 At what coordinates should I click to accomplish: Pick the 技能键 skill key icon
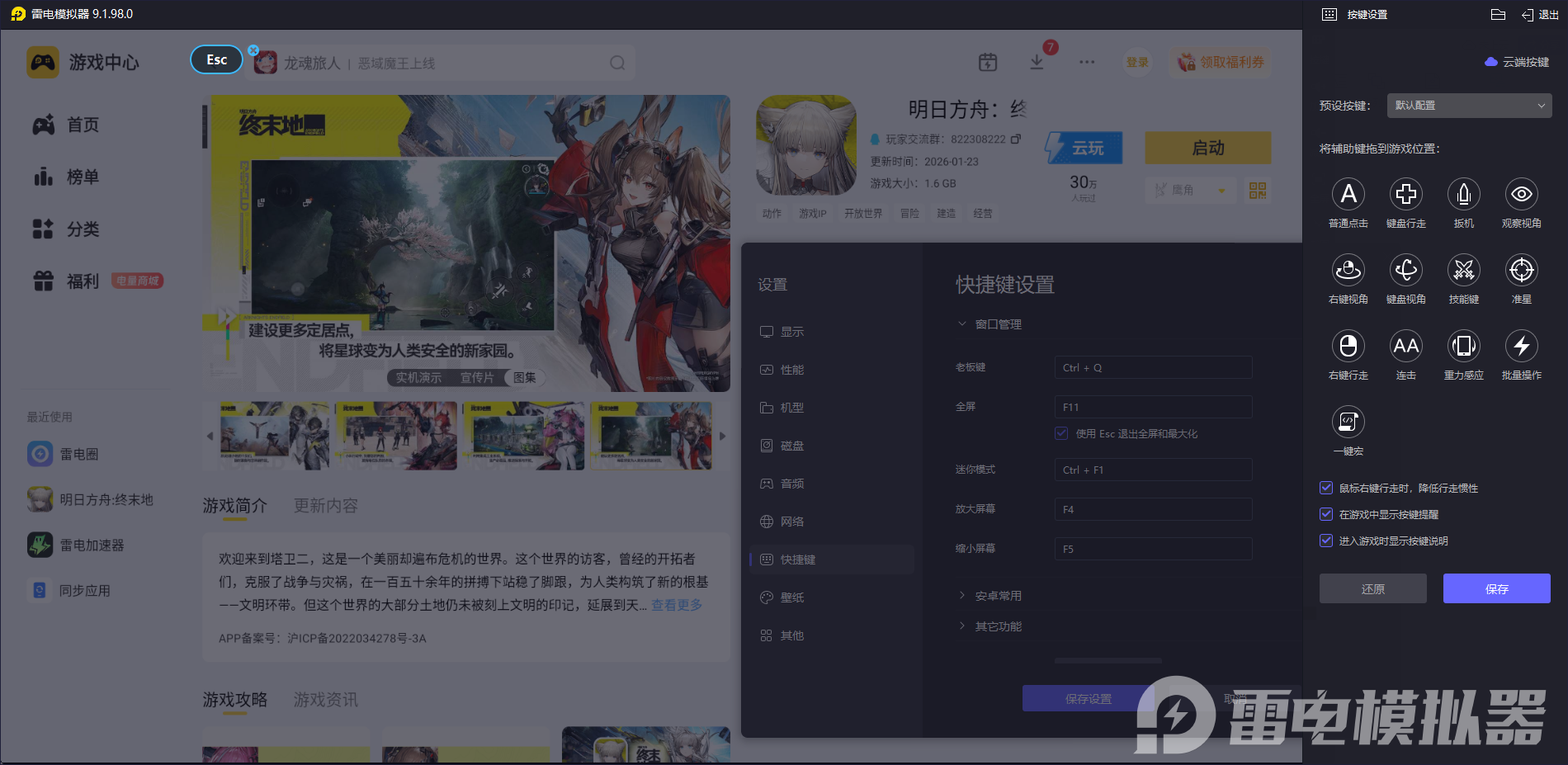click(x=1463, y=271)
